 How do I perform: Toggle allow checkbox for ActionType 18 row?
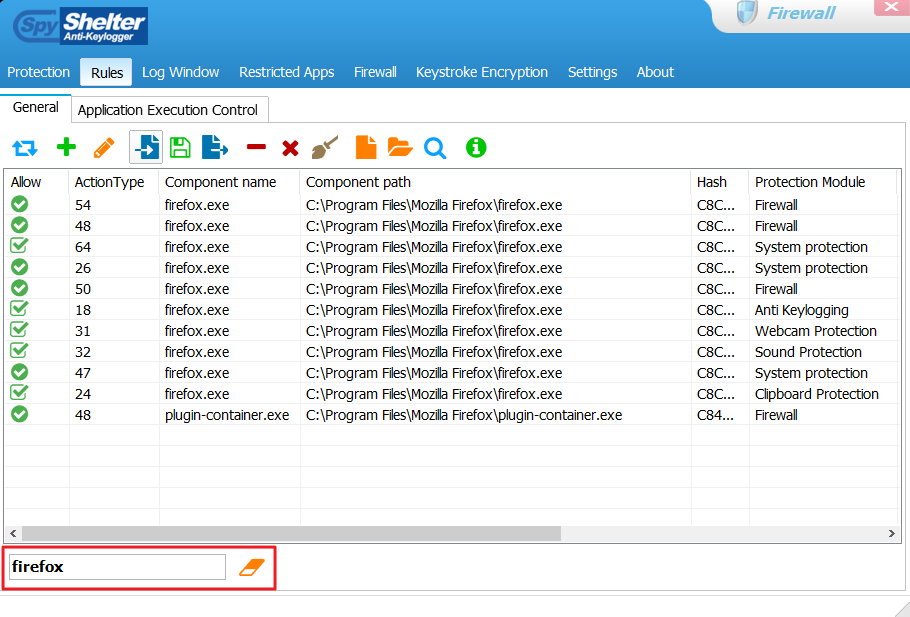(19, 308)
